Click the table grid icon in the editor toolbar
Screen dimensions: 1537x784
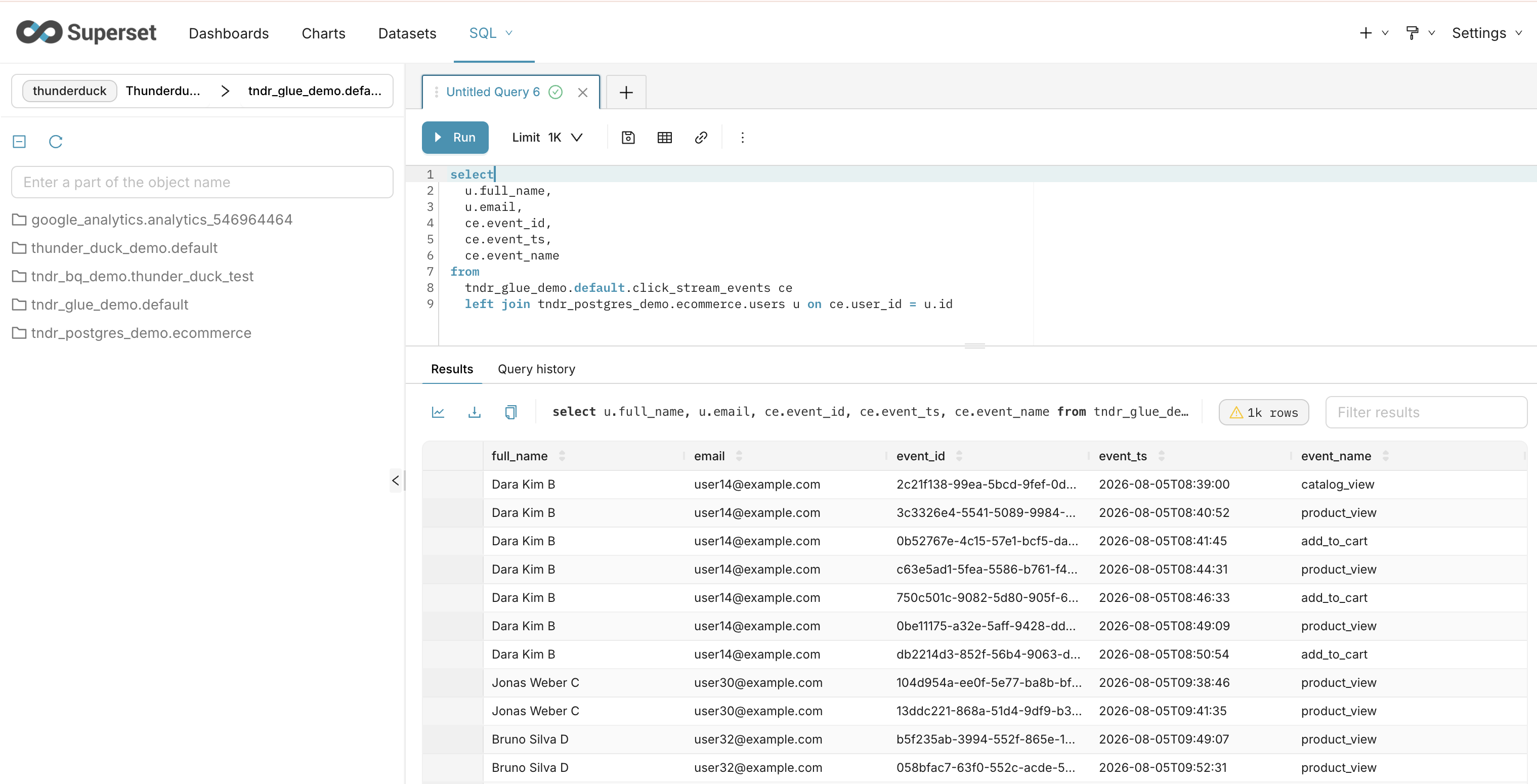pos(664,138)
